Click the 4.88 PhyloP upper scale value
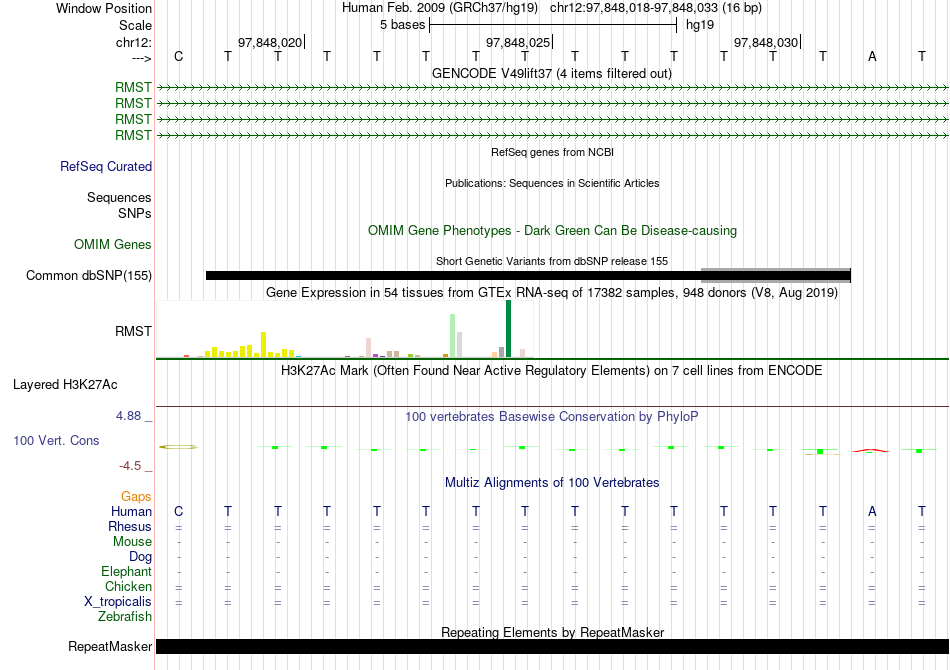 (x=128, y=416)
